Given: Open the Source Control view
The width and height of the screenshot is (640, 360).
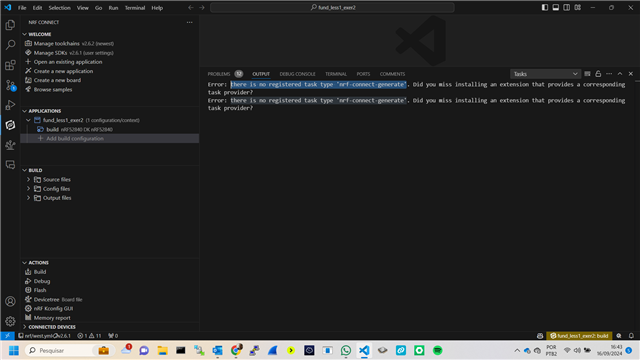Looking at the screenshot, I should (x=10, y=85).
